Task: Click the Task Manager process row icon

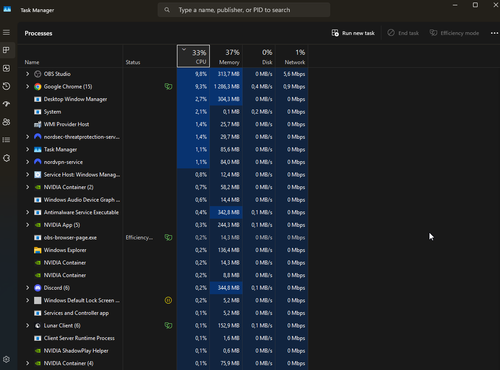Action: click(38, 149)
